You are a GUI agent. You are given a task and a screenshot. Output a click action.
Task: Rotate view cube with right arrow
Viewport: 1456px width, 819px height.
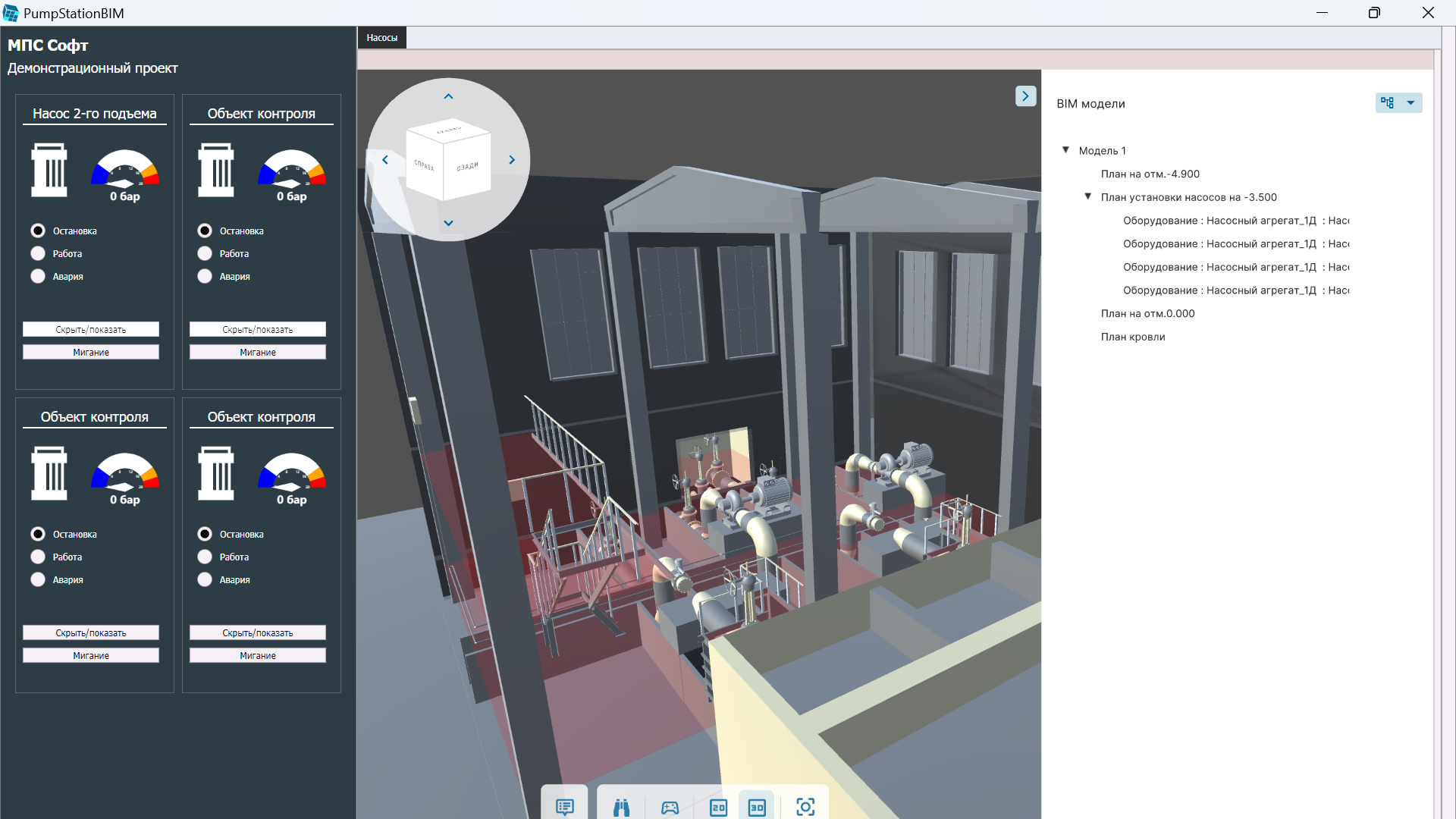(x=512, y=160)
